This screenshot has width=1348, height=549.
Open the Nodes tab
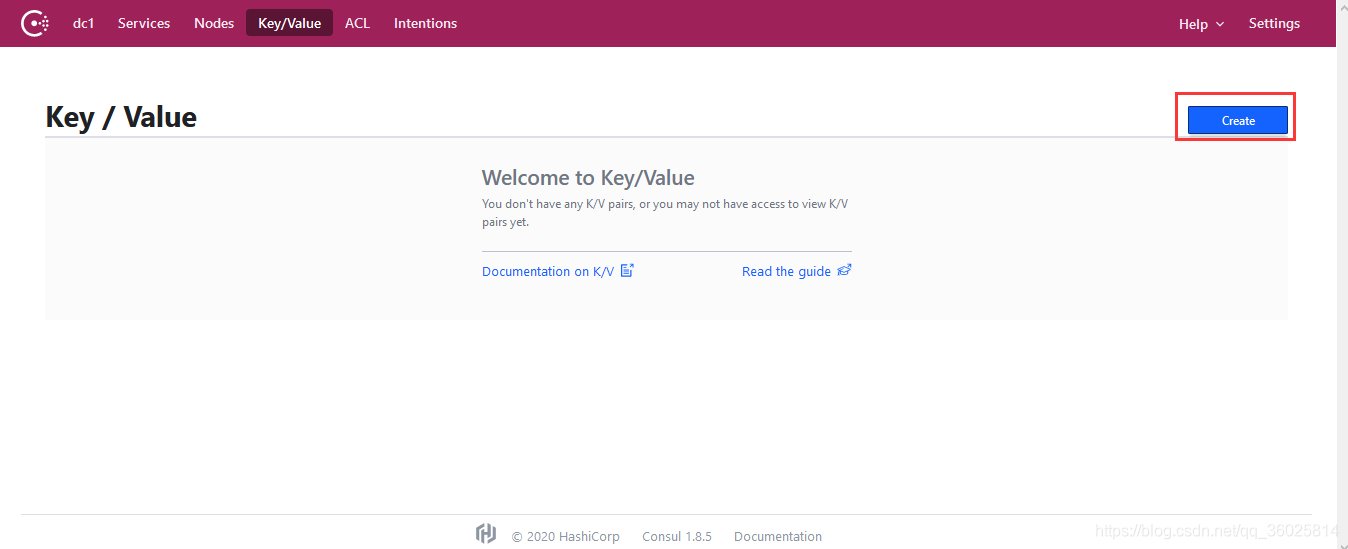214,23
